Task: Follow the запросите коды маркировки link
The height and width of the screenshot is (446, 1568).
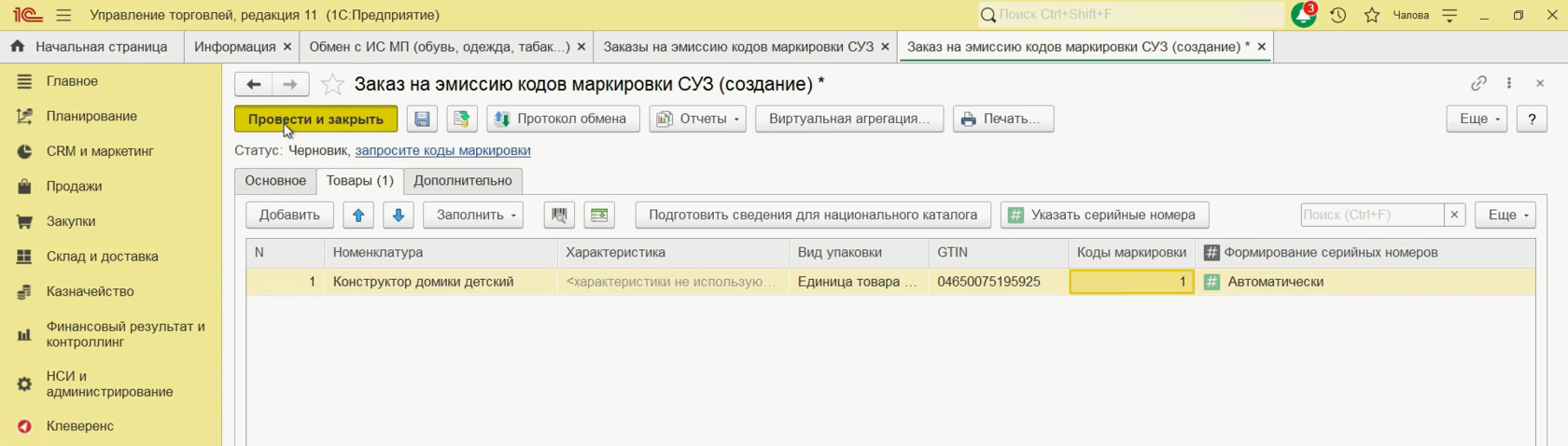Action: [442, 150]
